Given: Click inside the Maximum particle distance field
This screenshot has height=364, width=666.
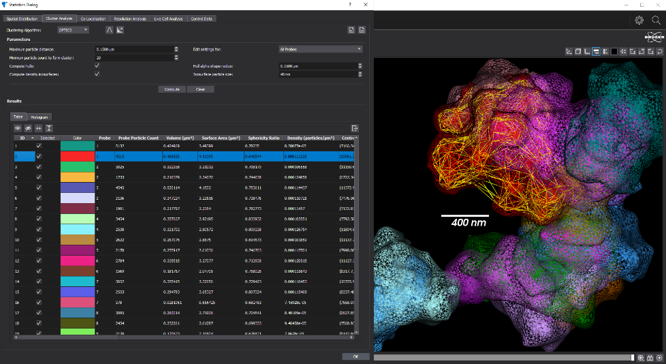Looking at the screenshot, I should [134, 49].
